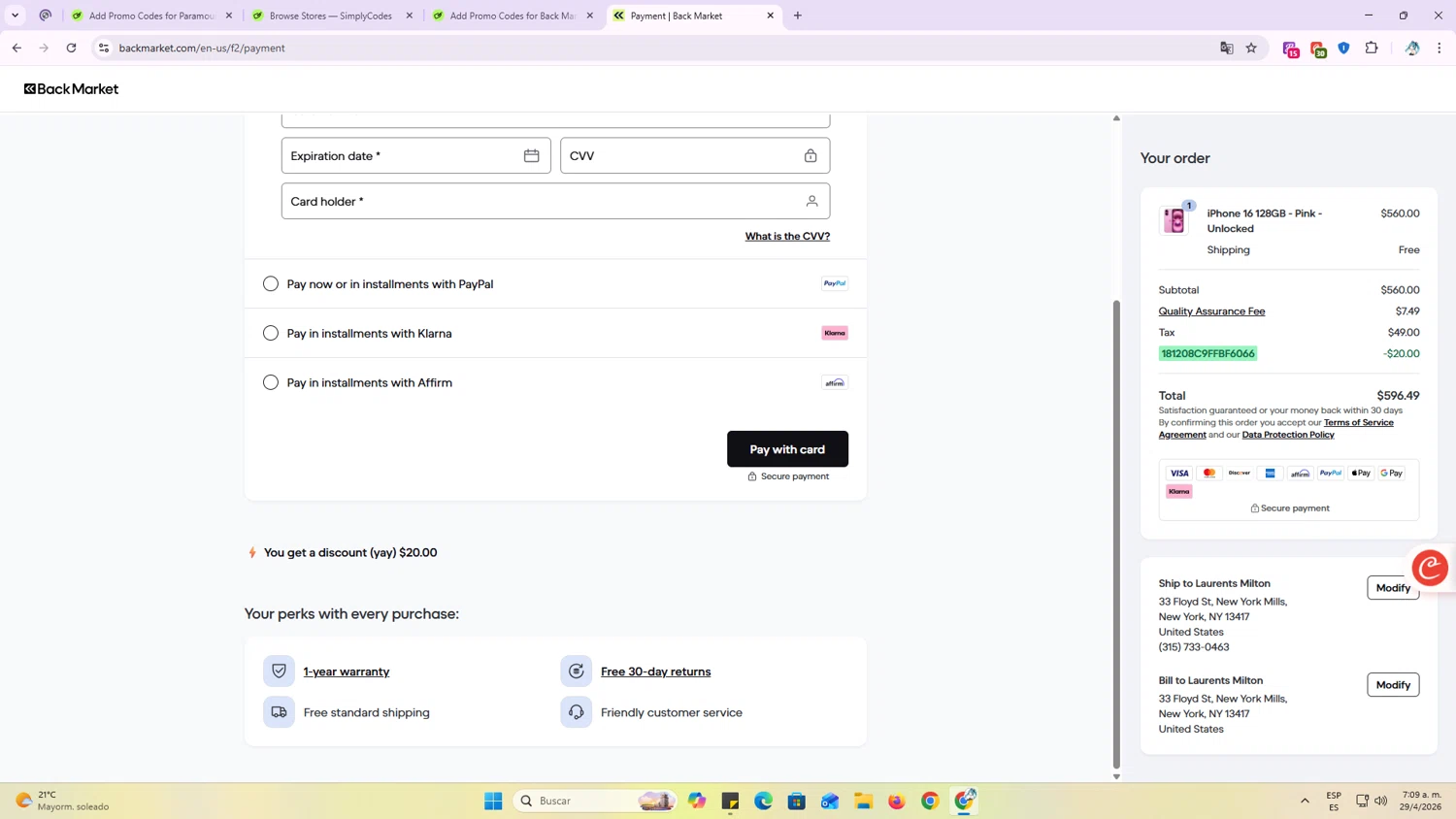
Task: Click the Pay with card button
Action: [787, 449]
